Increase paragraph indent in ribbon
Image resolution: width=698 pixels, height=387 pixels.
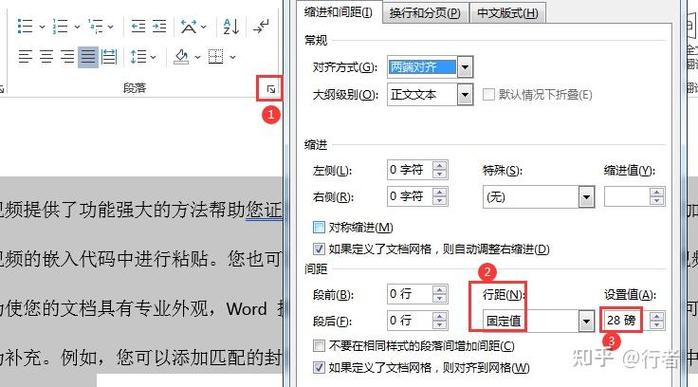coord(159,26)
